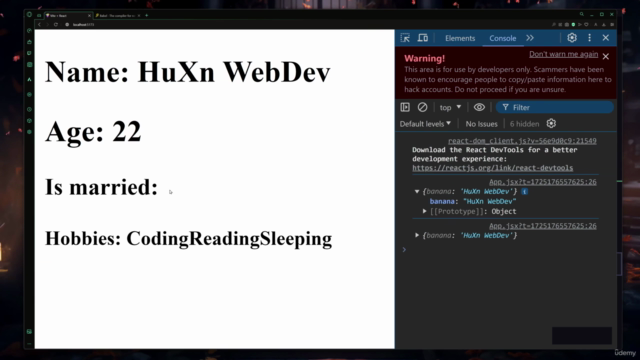
Task: Click the 6 hidden messages label
Action: click(524, 124)
